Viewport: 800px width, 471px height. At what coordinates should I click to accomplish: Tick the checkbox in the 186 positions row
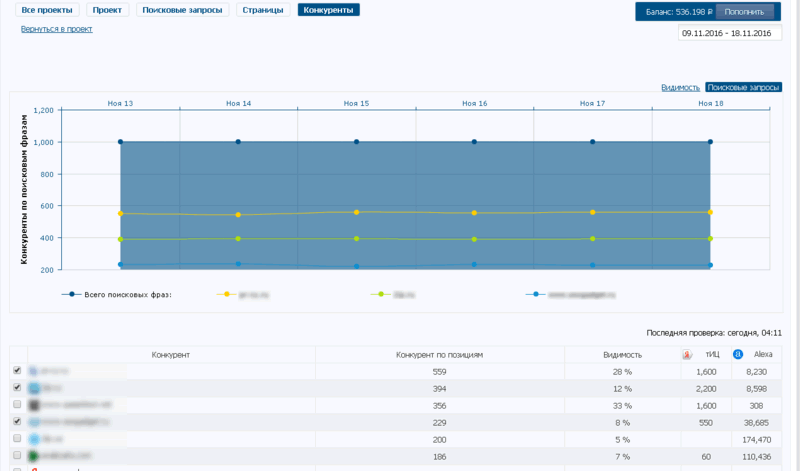click(17, 455)
